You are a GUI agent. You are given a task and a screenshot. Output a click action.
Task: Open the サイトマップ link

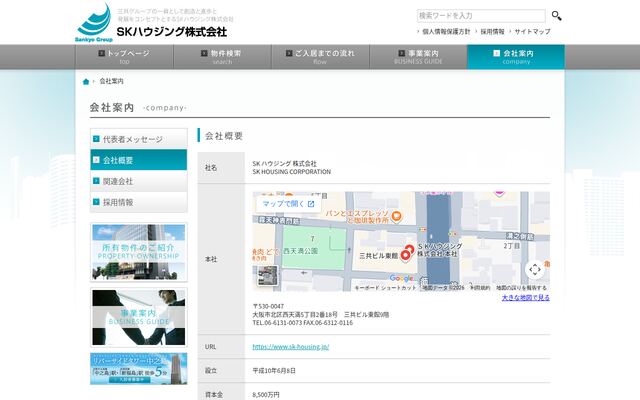click(532, 31)
